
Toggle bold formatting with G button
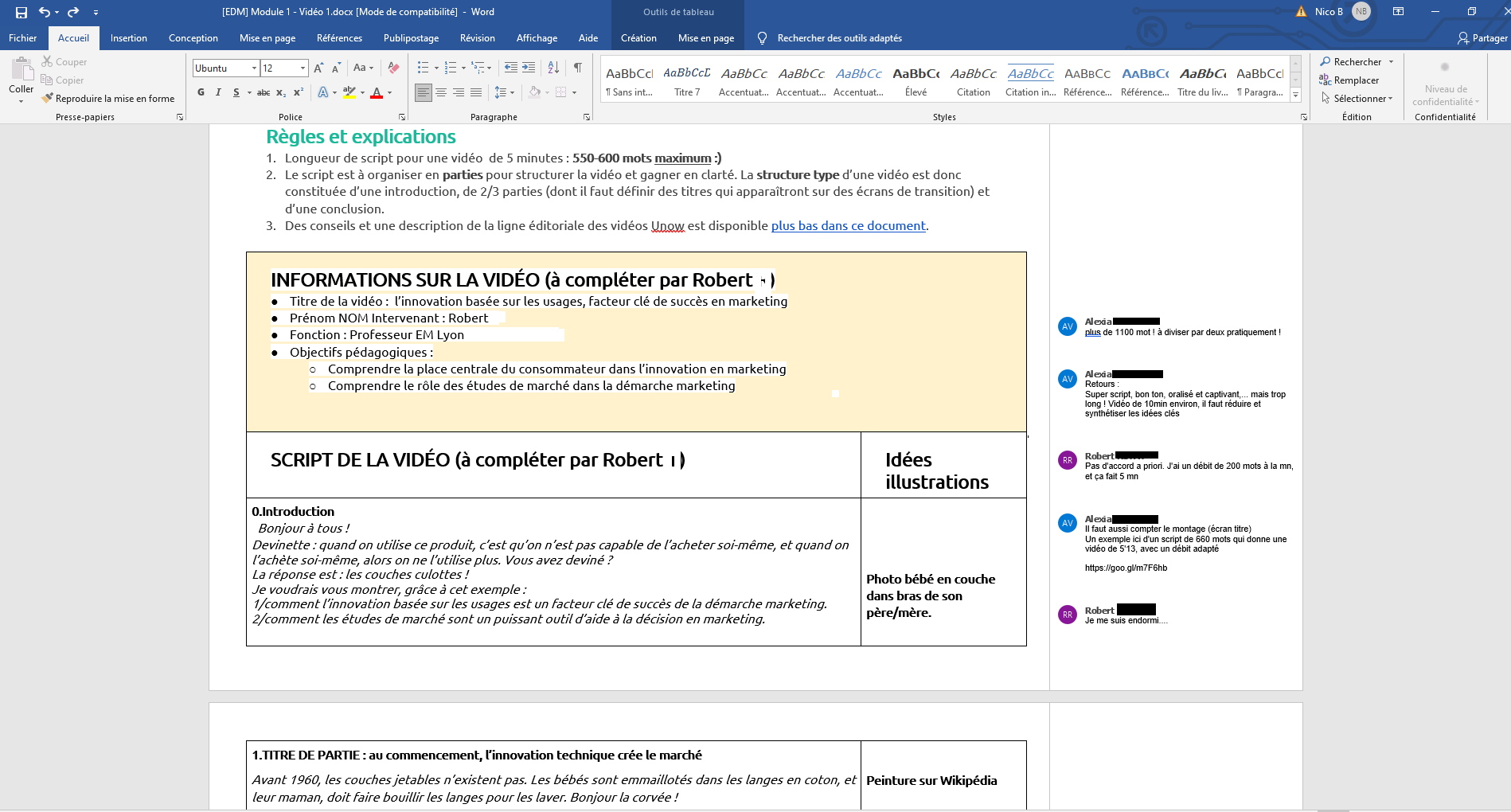coord(201,92)
